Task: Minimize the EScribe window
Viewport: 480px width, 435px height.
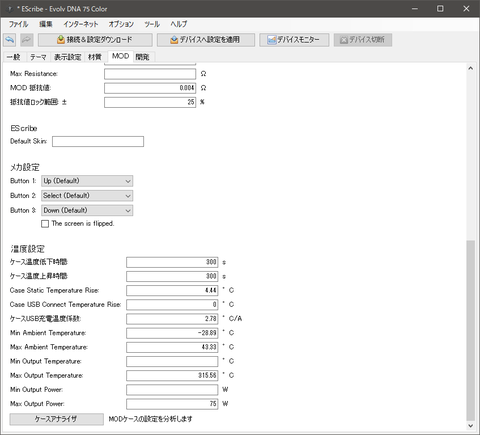Action: [x=415, y=9]
